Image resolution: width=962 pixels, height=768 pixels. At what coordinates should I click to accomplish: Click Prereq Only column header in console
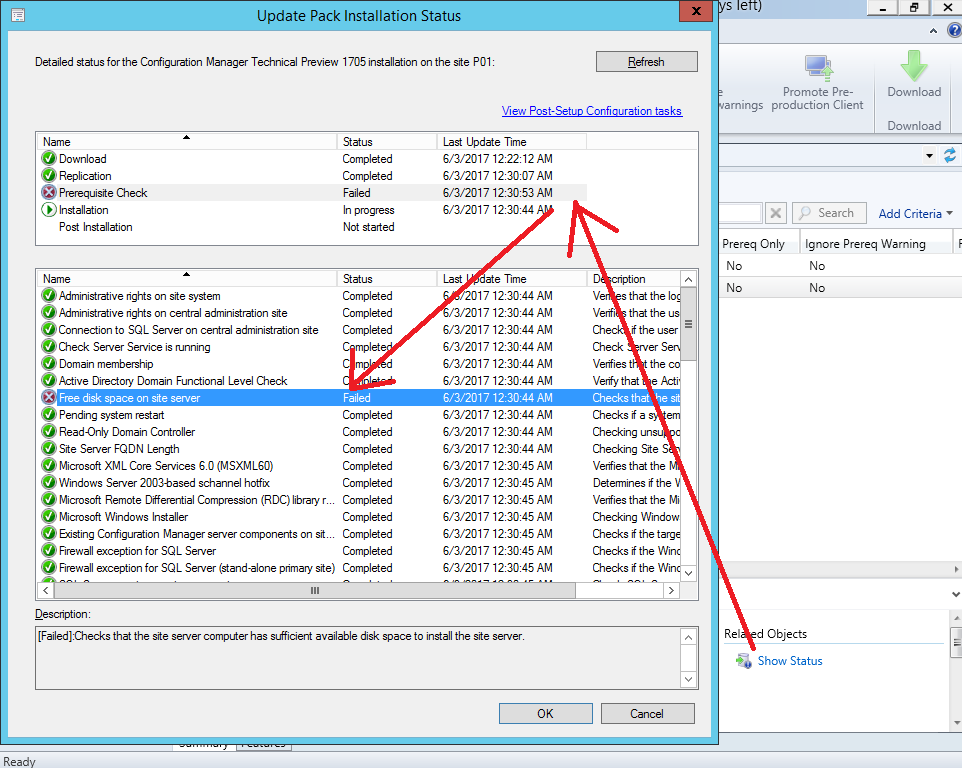[758, 244]
